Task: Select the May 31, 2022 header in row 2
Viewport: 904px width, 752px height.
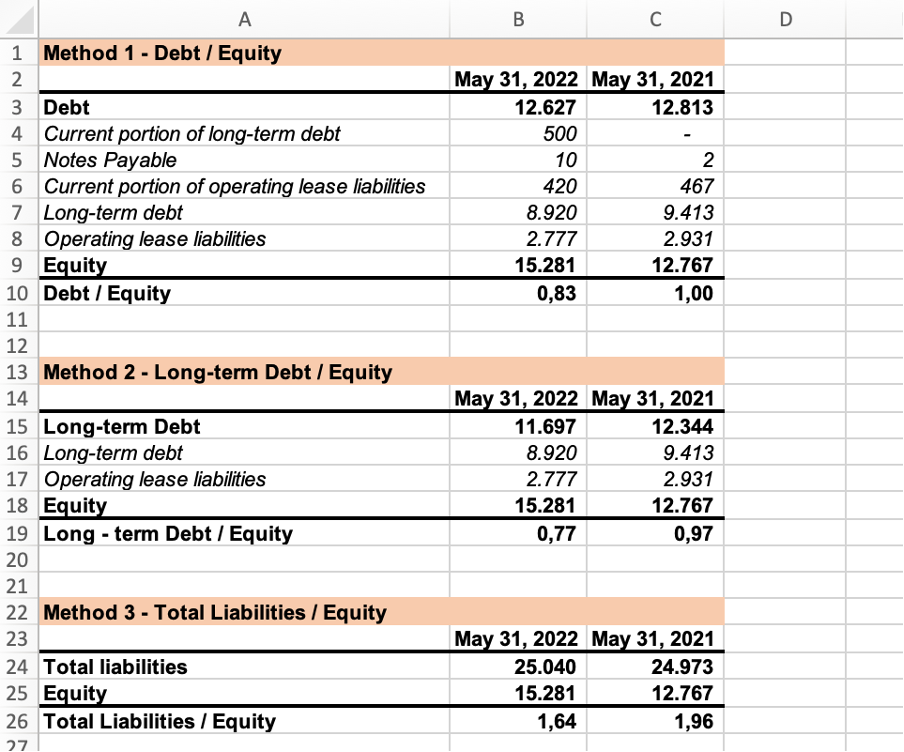Action: [517, 79]
